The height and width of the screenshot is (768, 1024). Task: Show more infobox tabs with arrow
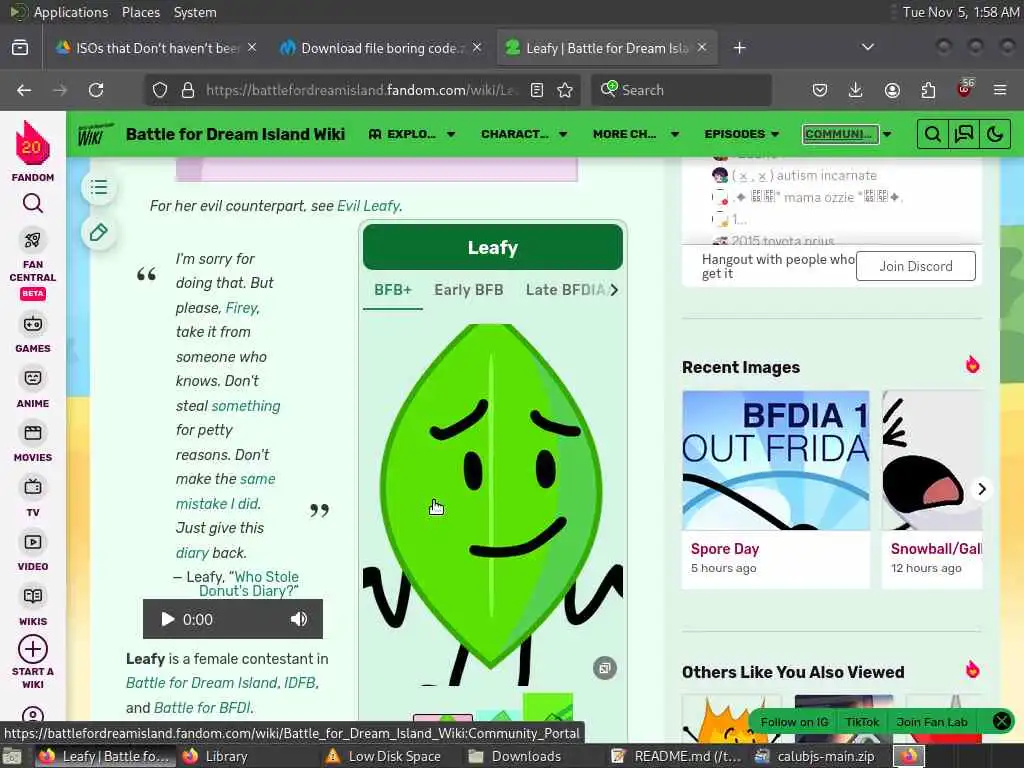tap(614, 290)
